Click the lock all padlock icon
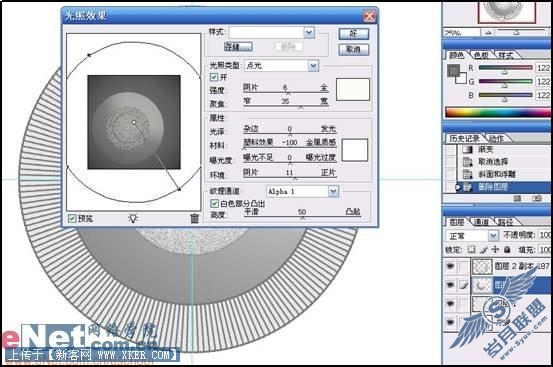Screen dimensions: 553x367 [507, 250]
